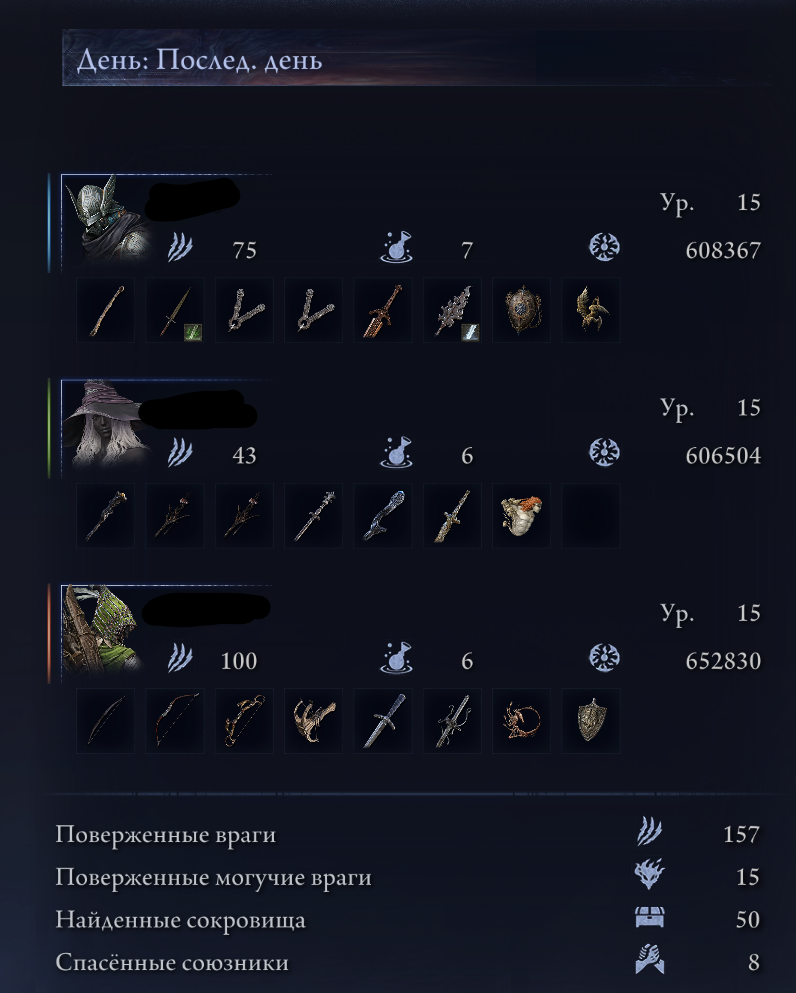Click the golden eagle talisman icon
The image size is (796, 993).
[x=591, y=310]
